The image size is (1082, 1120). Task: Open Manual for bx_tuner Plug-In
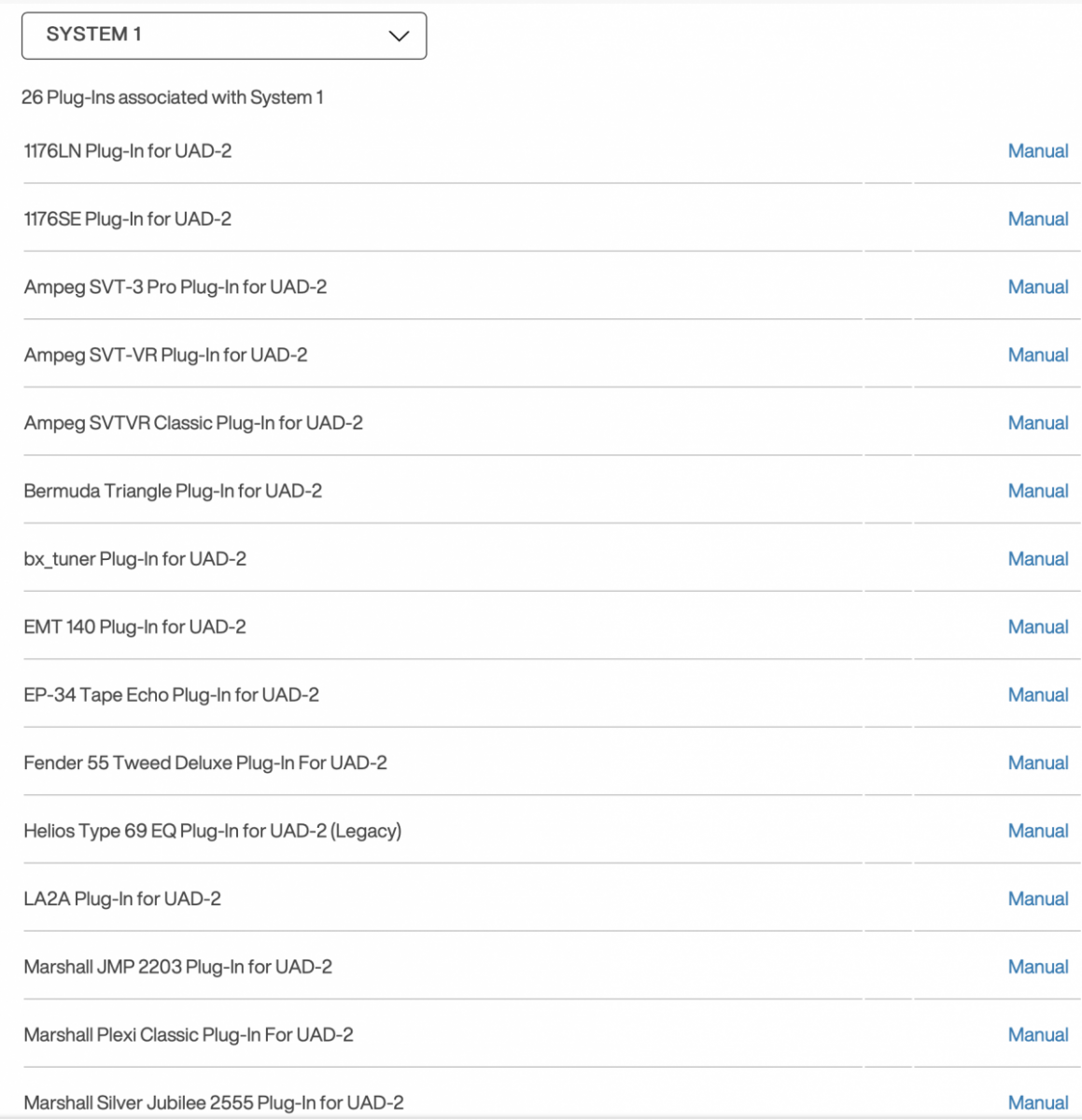1037,559
